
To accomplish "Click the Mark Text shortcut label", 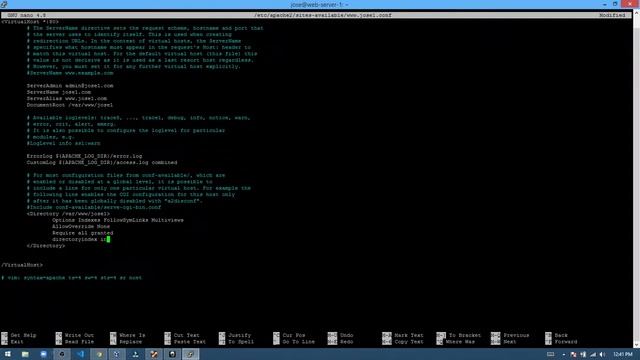I will coord(409,335).
